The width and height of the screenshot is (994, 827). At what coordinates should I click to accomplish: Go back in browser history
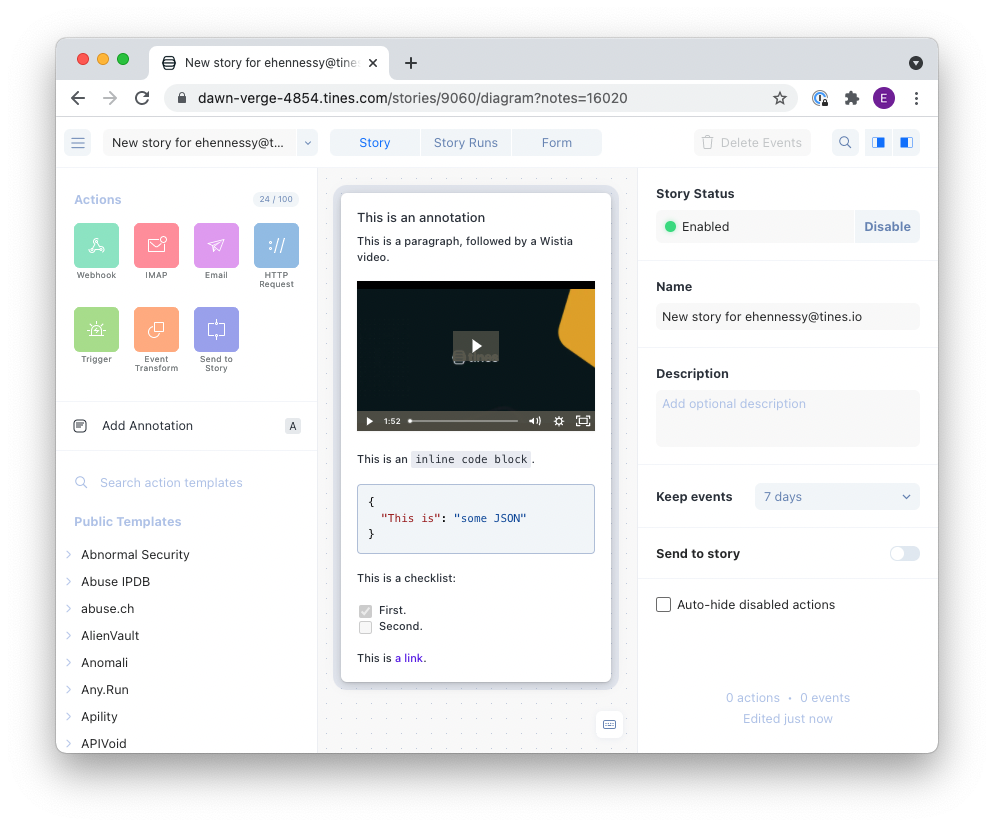point(78,98)
